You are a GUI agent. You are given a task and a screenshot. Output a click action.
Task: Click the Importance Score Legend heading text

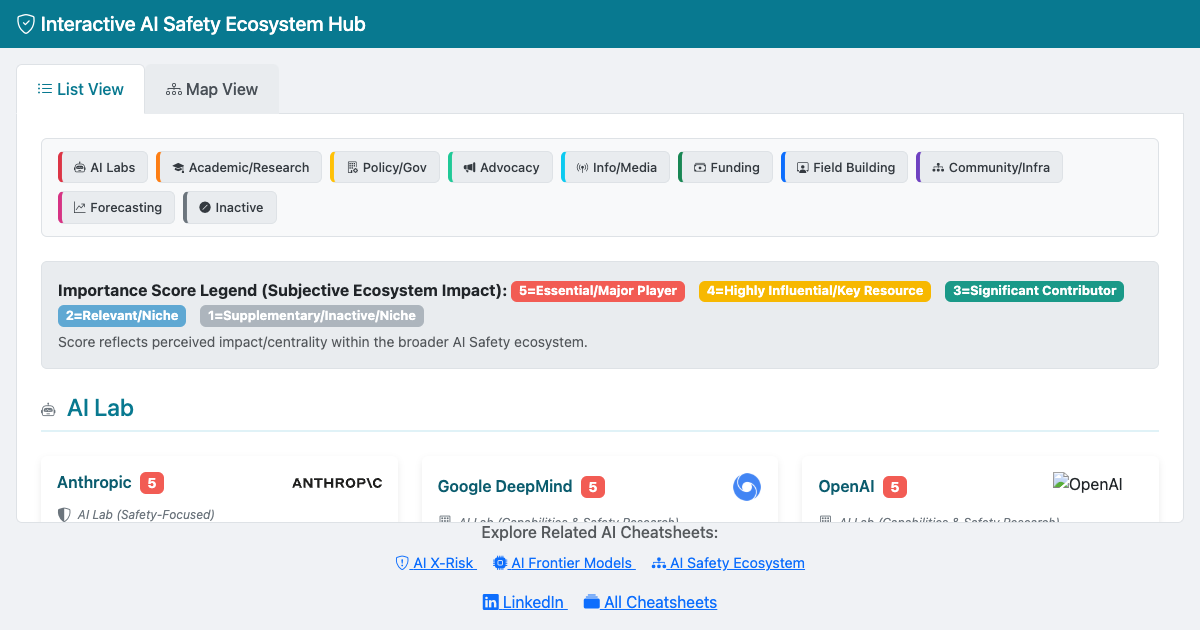(x=283, y=291)
